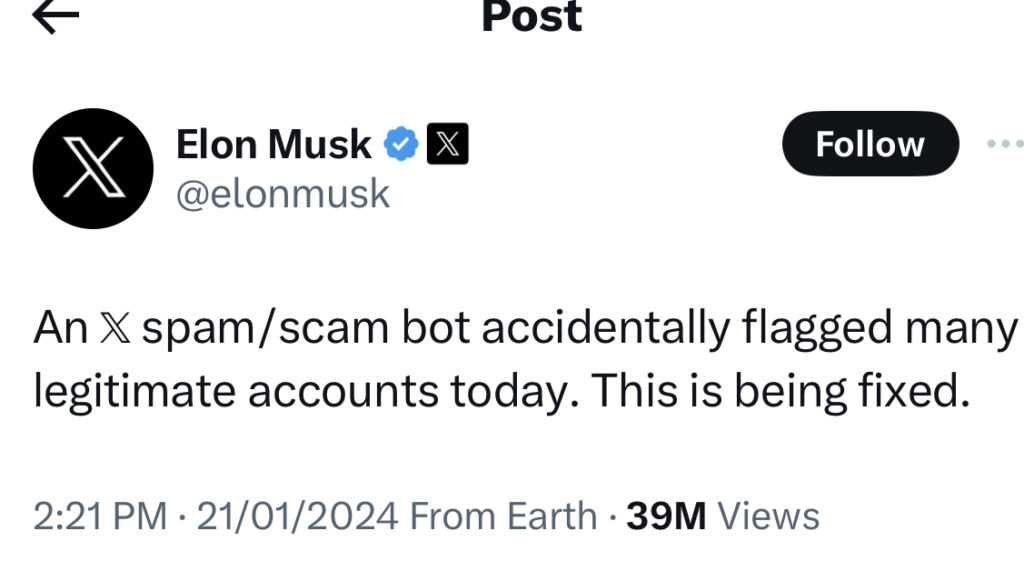Click the black X affiliation badge
1024x561 pixels.
pos(448,146)
